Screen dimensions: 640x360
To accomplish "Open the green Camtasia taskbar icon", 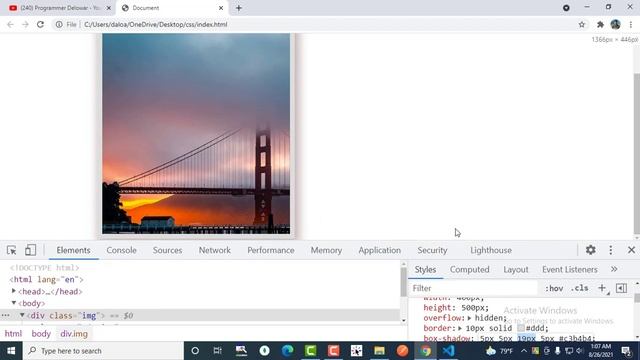I will [x=310, y=351].
